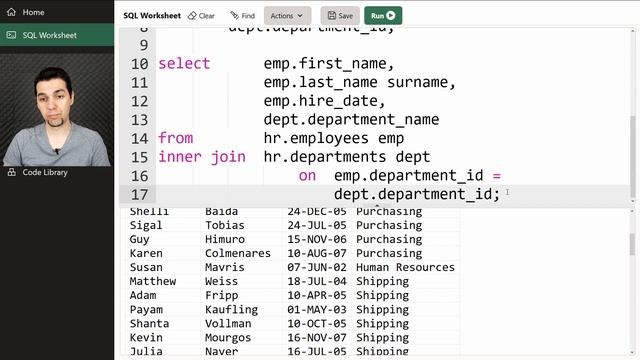Click 'emp.first_name,' in the editor
The image size is (640, 360).
(x=329, y=64)
